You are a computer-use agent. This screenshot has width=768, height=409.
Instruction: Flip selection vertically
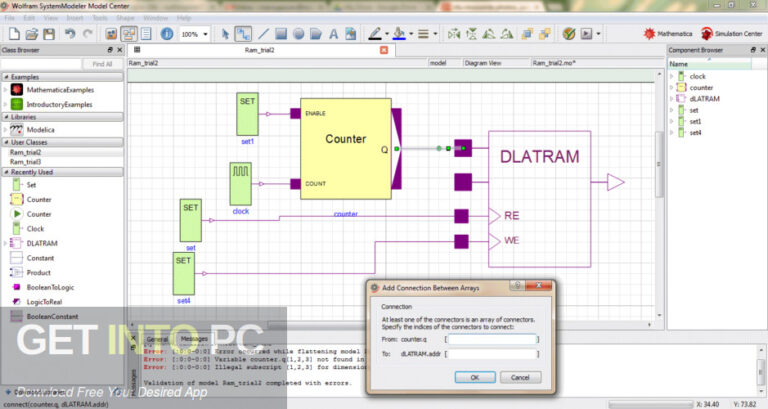[472, 34]
